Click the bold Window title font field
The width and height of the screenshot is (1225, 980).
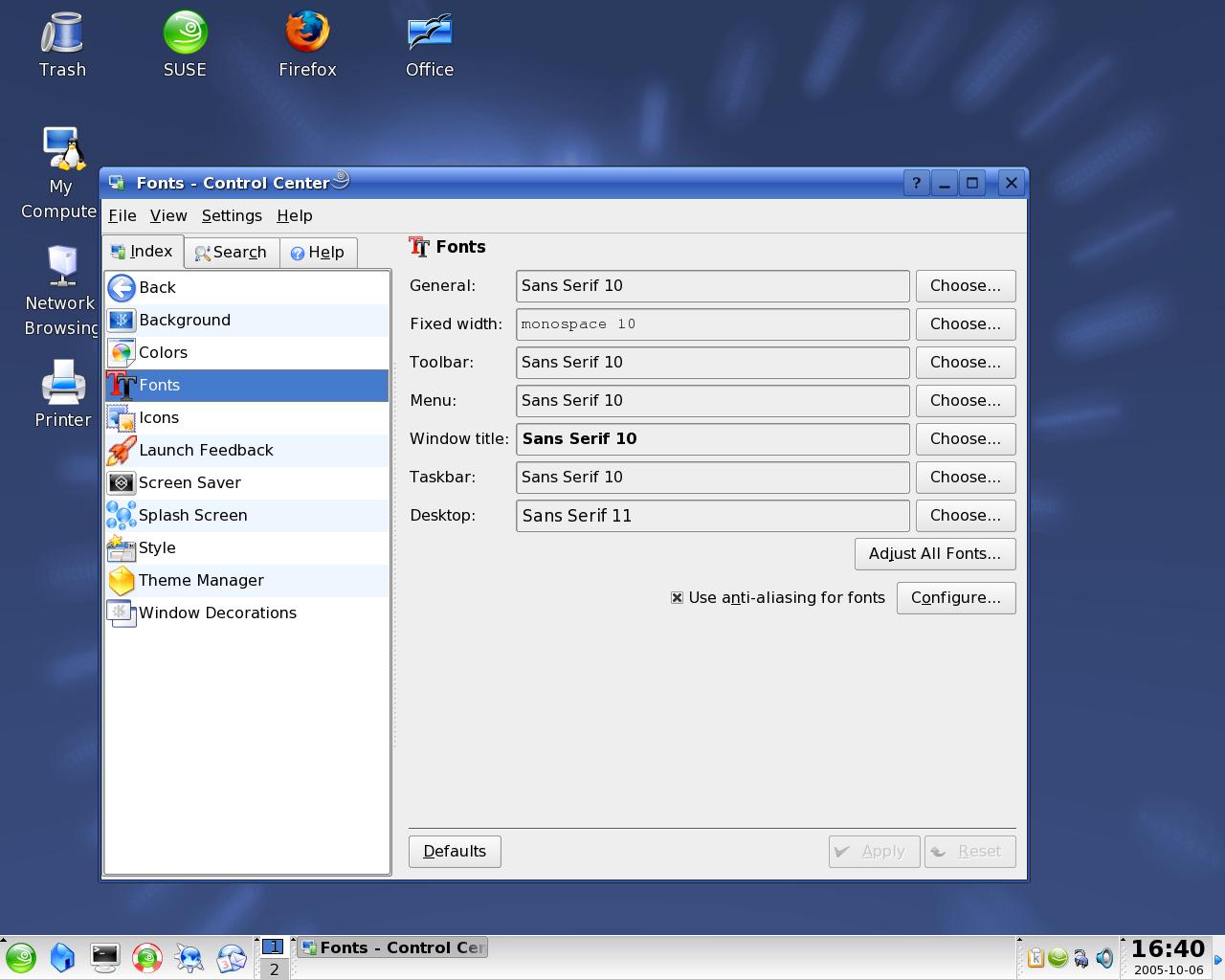713,438
